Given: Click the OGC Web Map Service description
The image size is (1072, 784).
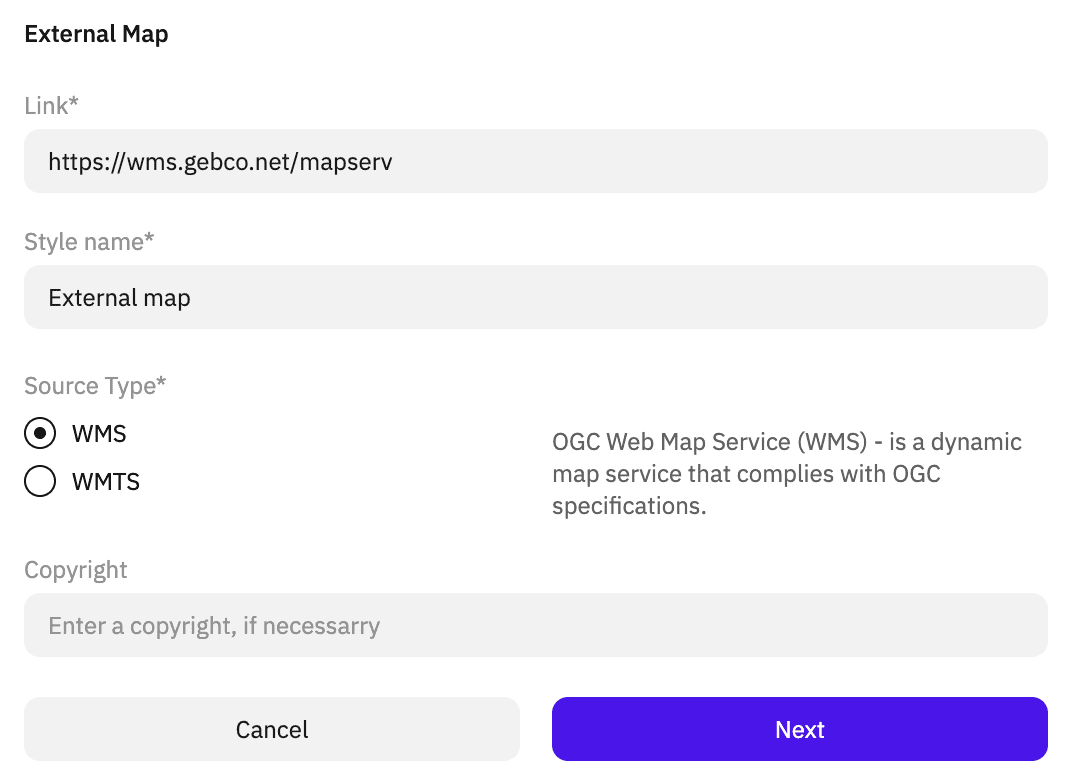Looking at the screenshot, I should coord(786,473).
